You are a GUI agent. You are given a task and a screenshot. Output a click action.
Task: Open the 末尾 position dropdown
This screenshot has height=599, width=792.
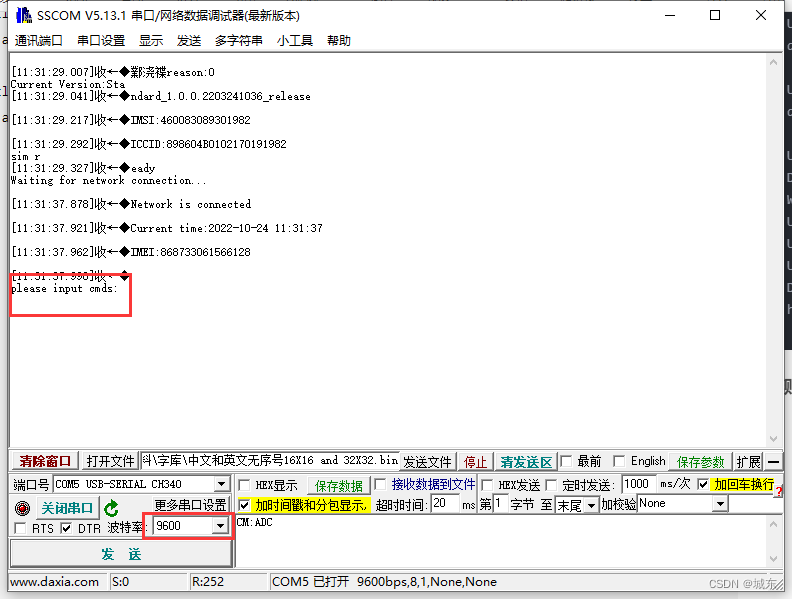coord(591,505)
